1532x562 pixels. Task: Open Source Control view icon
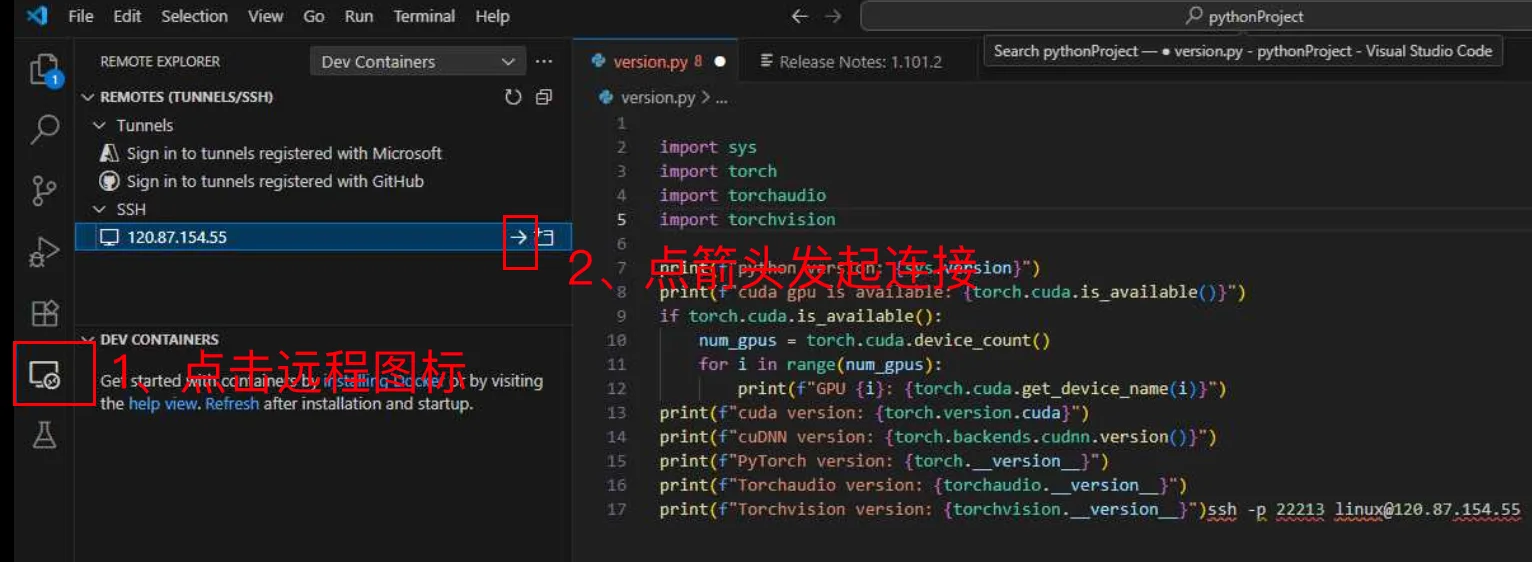click(x=45, y=190)
